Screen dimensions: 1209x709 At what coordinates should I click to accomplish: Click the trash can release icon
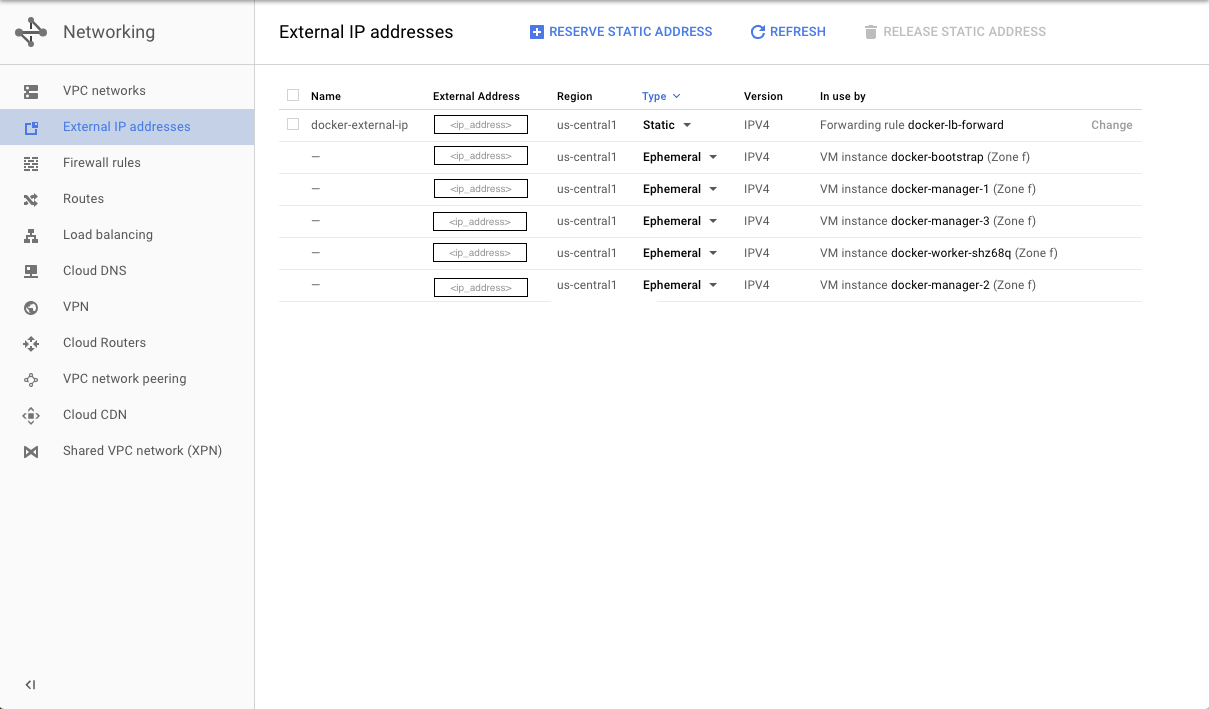click(x=871, y=32)
